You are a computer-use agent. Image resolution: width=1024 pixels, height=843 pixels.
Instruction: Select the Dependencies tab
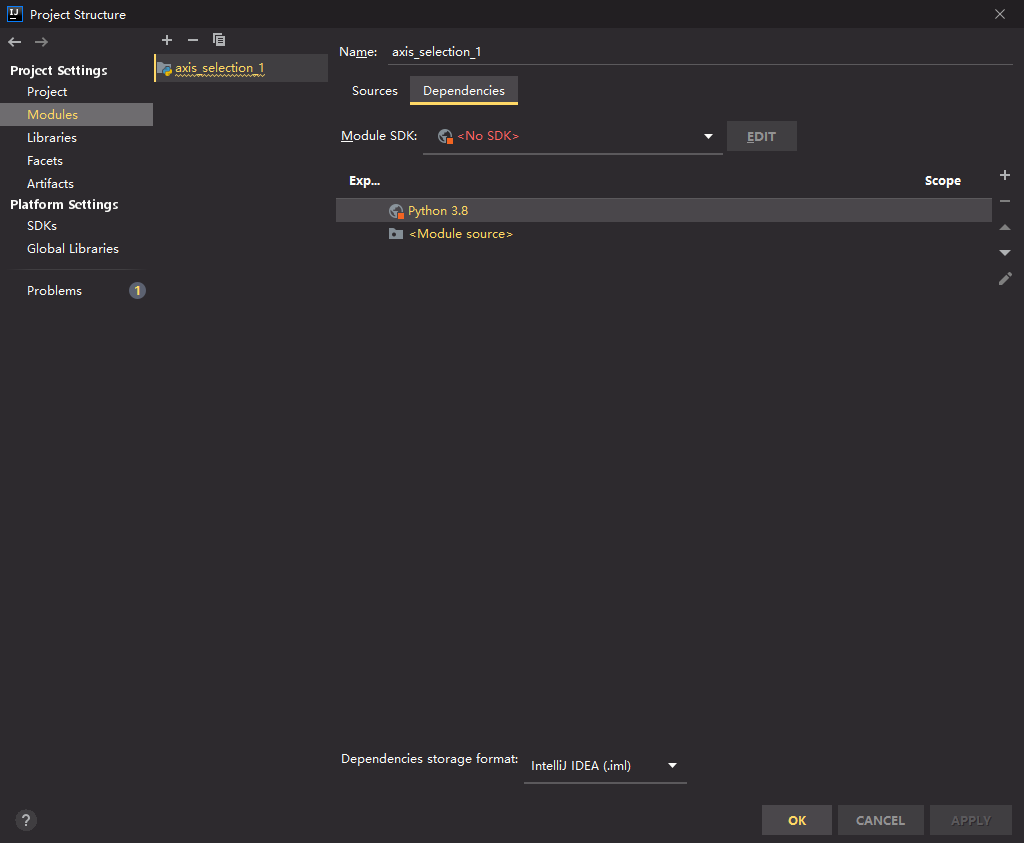(x=464, y=91)
